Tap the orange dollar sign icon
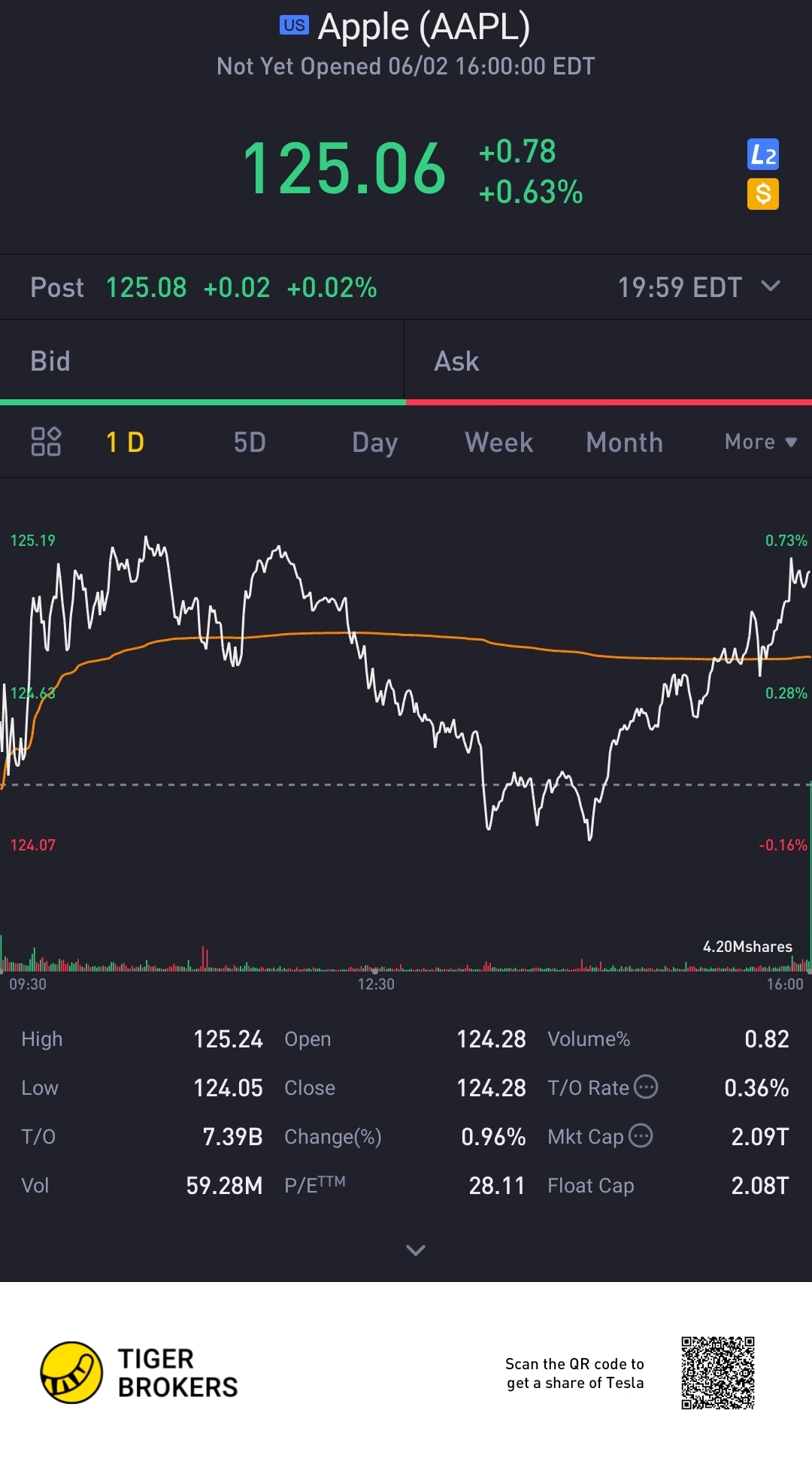 tap(762, 194)
